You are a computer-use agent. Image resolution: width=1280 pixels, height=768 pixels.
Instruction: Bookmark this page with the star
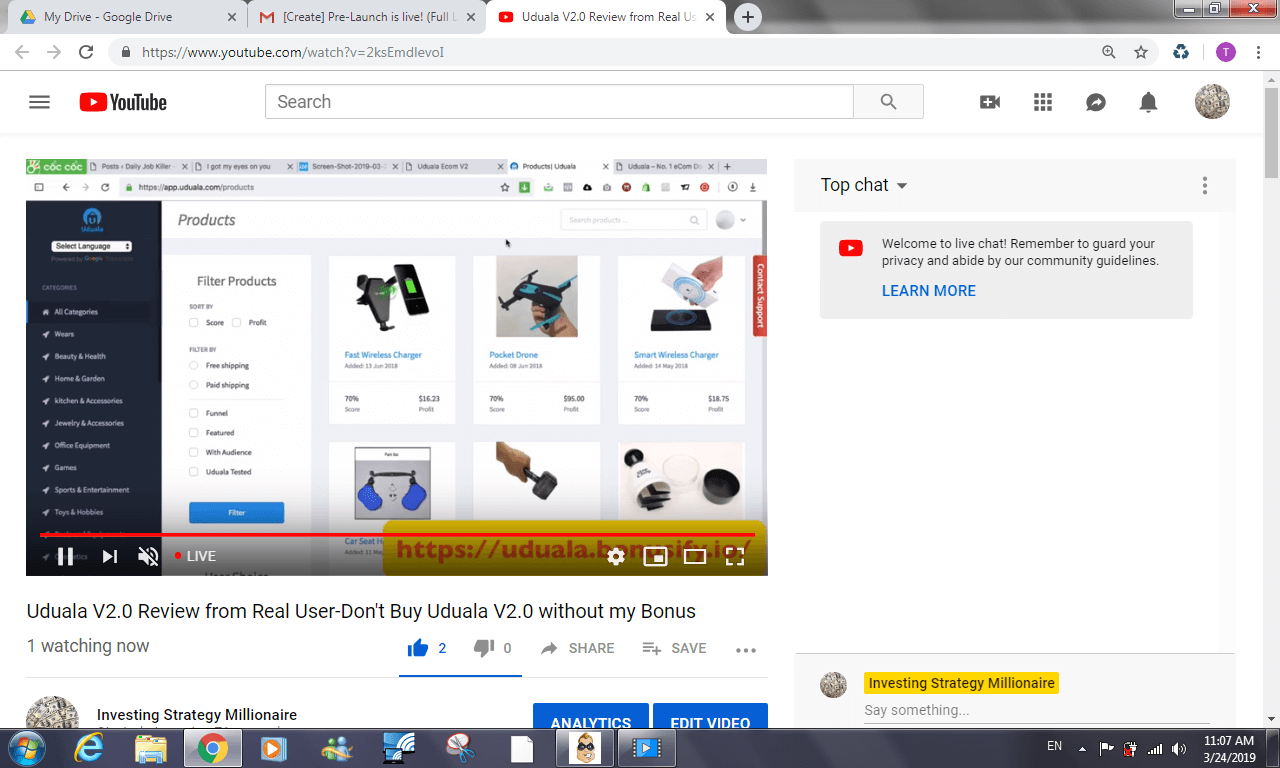(1141, 52)
